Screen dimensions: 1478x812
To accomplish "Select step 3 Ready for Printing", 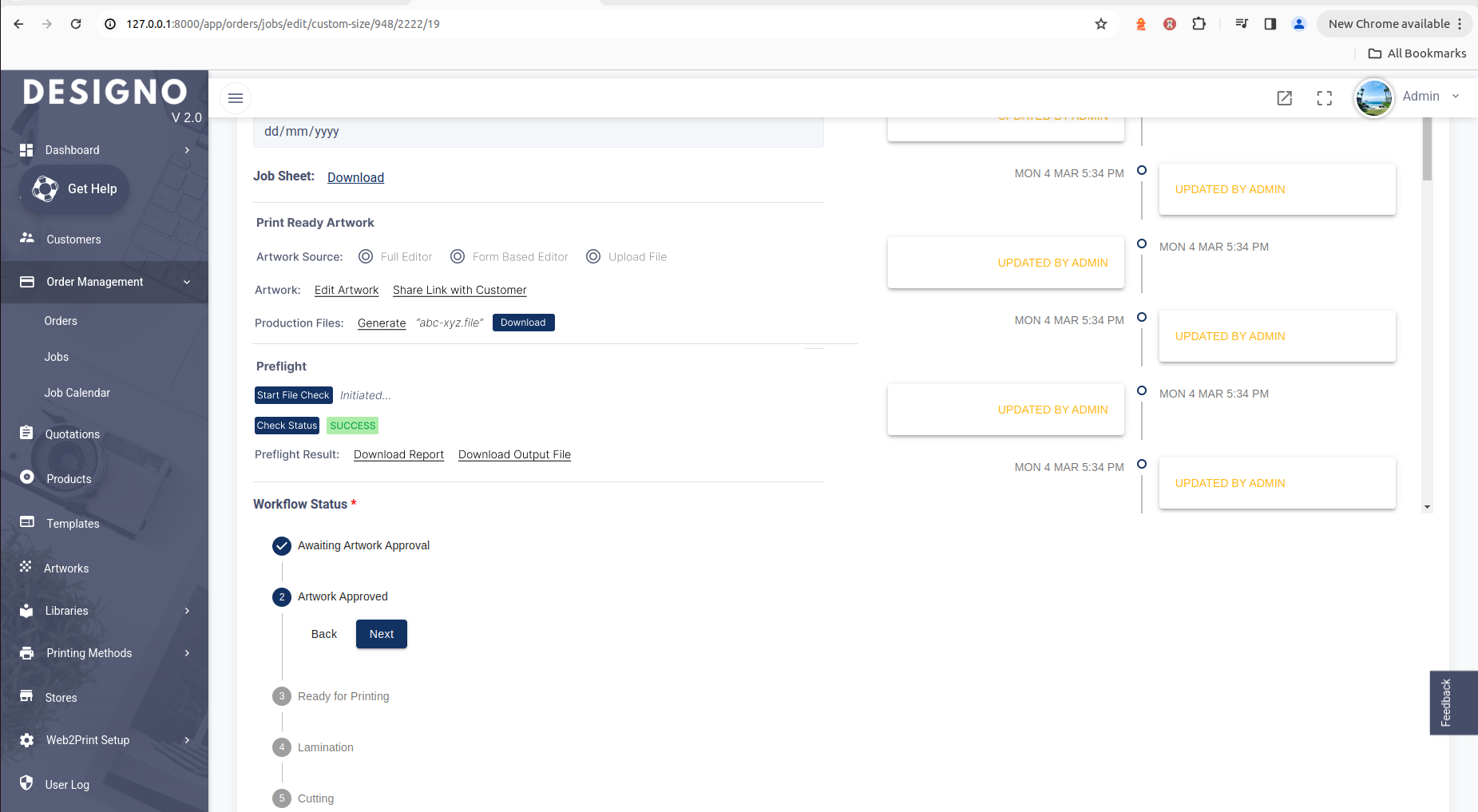I will (331, 696).
